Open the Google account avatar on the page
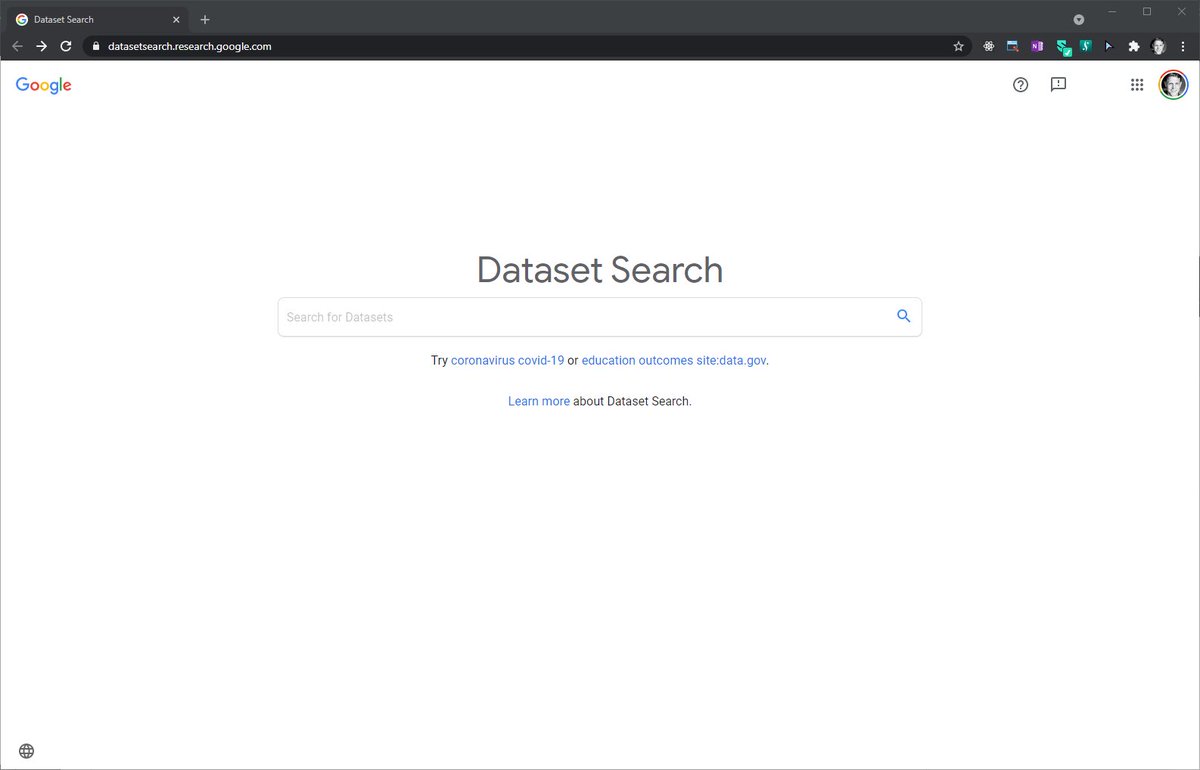This screenshot has height=770, width=1200. [x=1173, y=85]
